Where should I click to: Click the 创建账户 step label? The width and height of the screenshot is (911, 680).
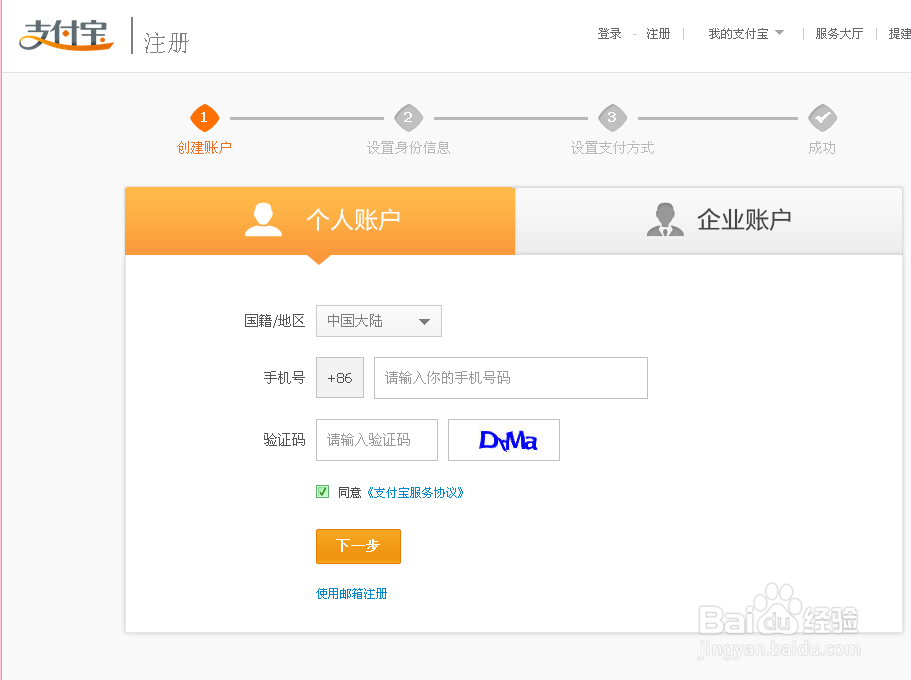coord(205,148)
